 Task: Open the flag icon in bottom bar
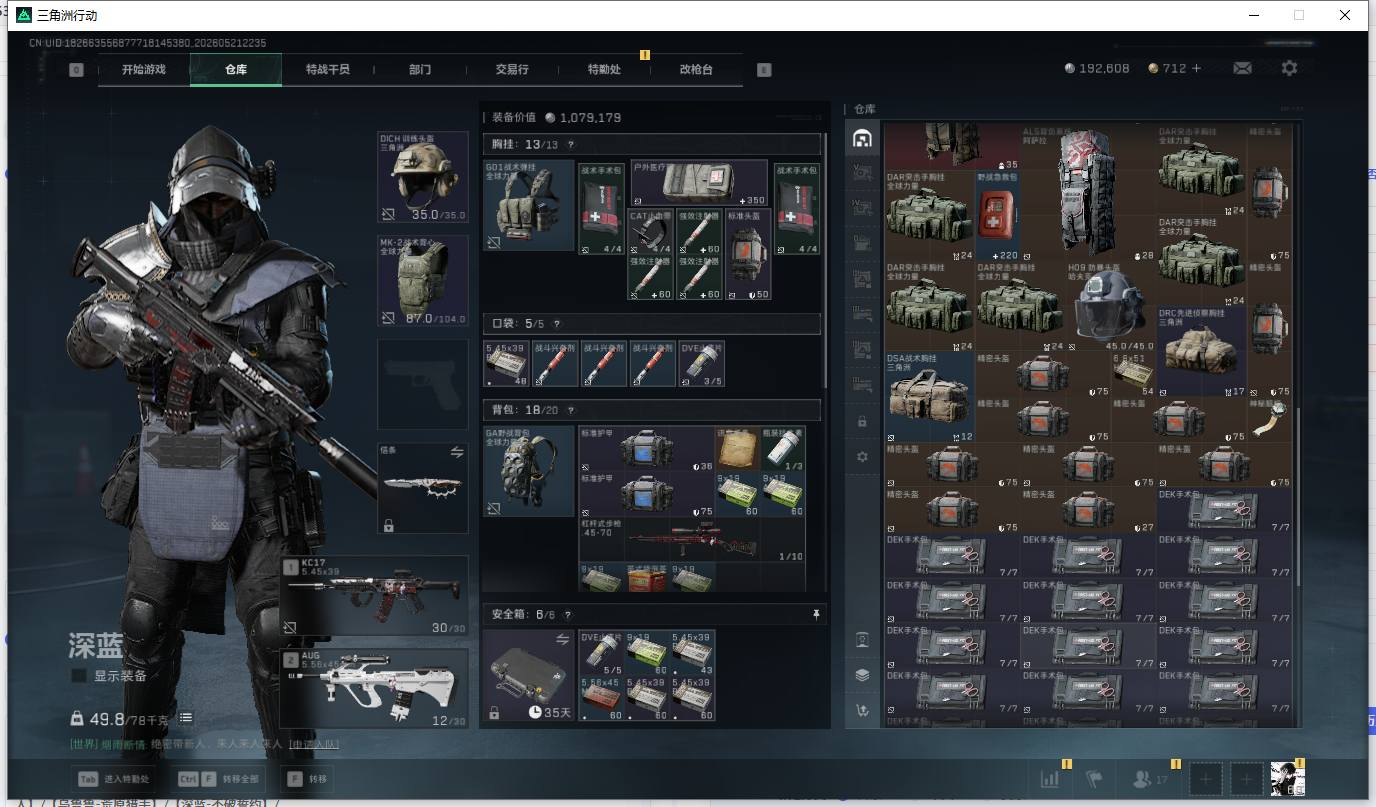coord(1094,779)
